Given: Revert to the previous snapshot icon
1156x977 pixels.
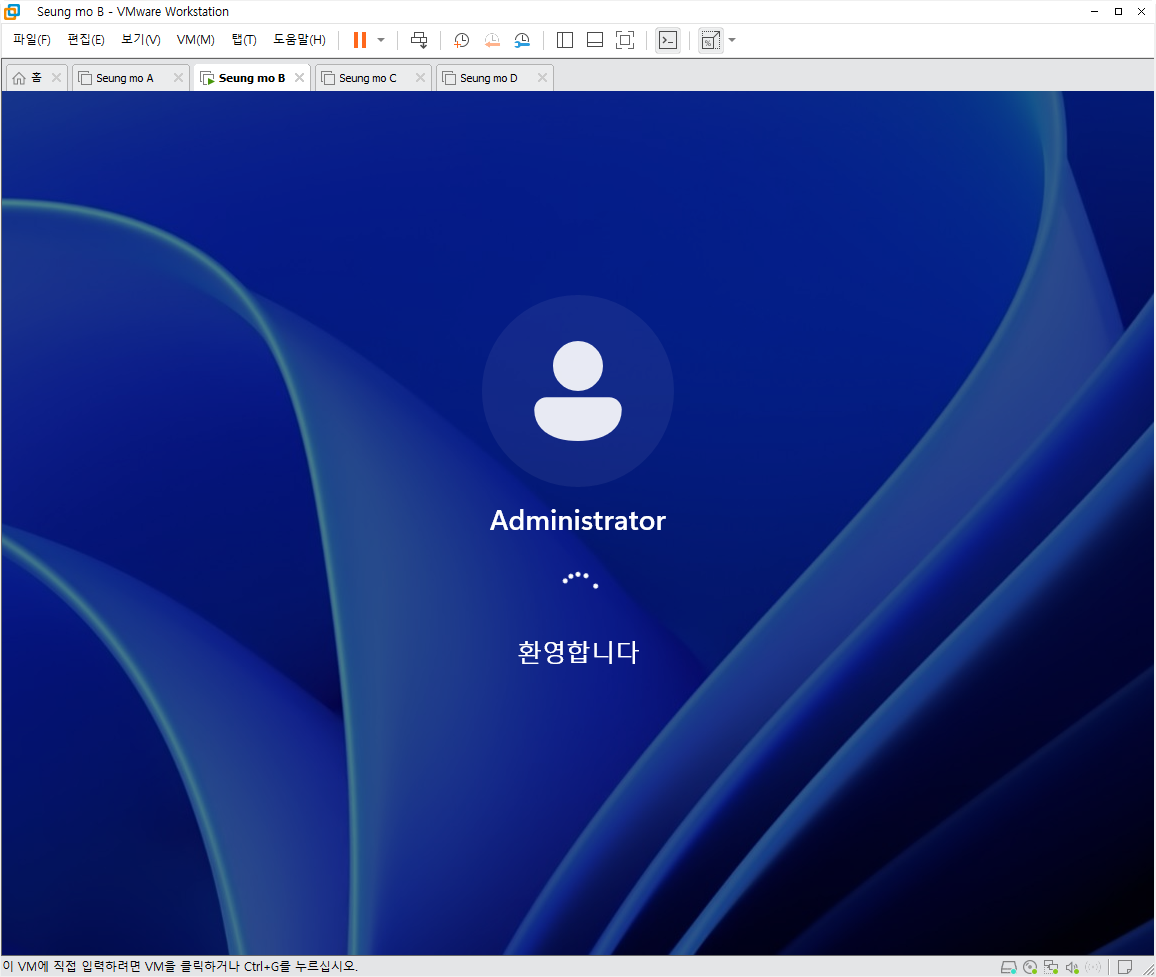Looking at the screenshot, I should [x=492, y=40].
